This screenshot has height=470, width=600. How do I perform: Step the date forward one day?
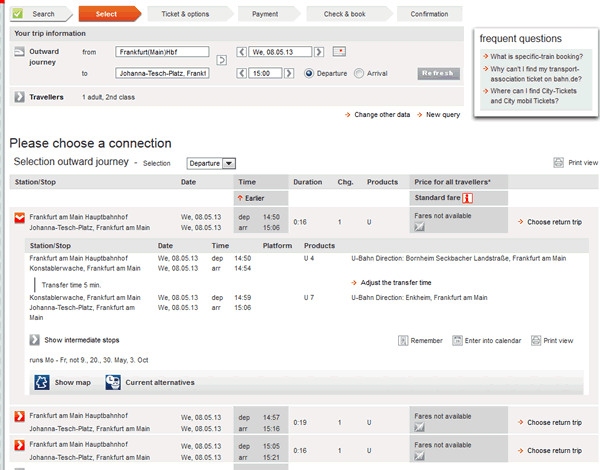(322, 51)
